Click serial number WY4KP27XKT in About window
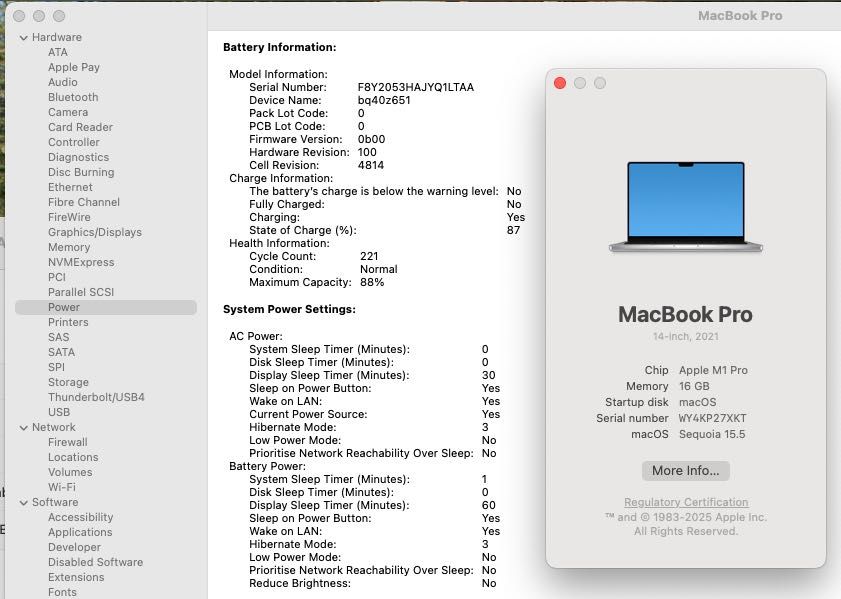 click(712, 418)
